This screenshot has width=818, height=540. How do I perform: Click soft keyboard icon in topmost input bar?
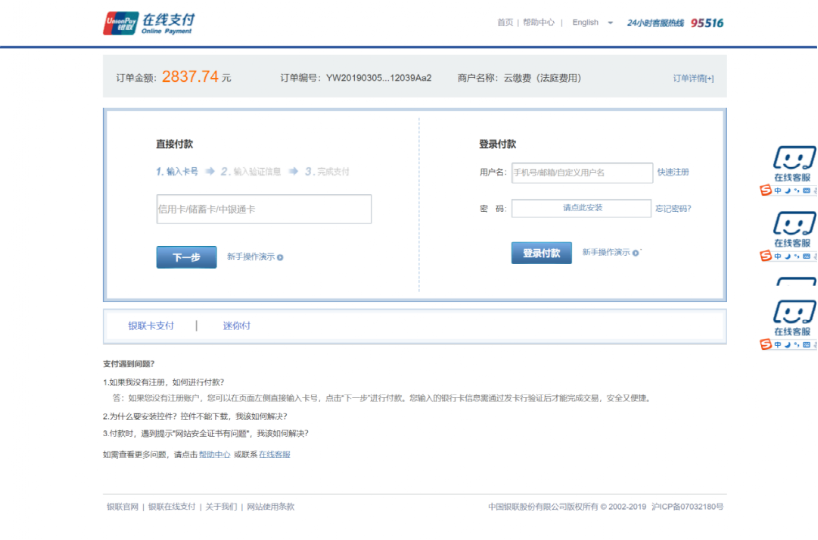tap(807, 190)
